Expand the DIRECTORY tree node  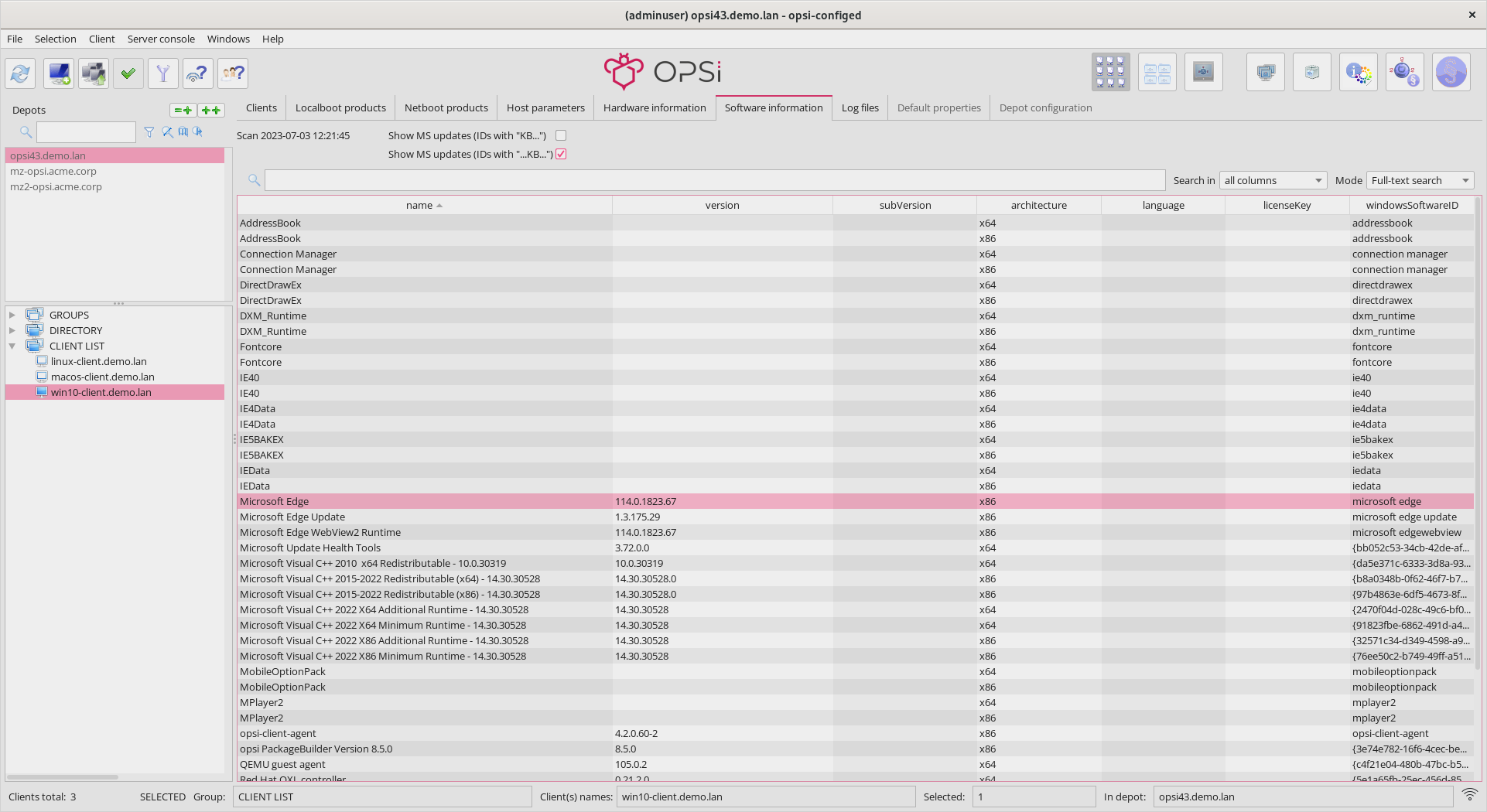[12, 330]
